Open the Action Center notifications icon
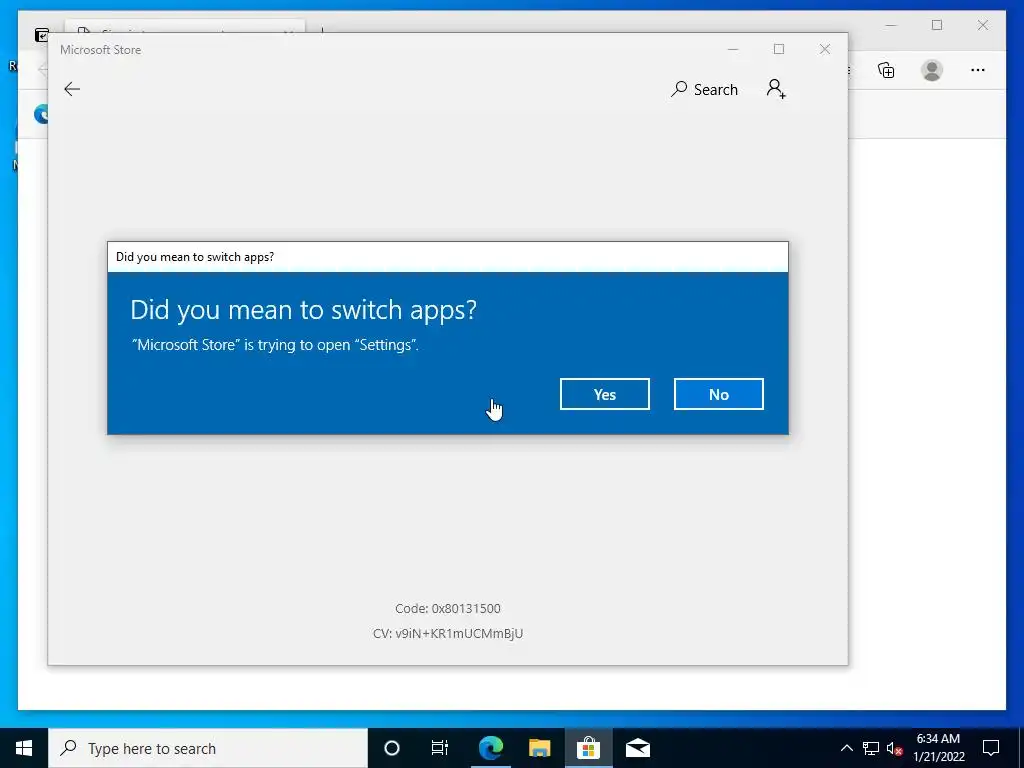1024x768 pixels. click(x=991, y=748)
